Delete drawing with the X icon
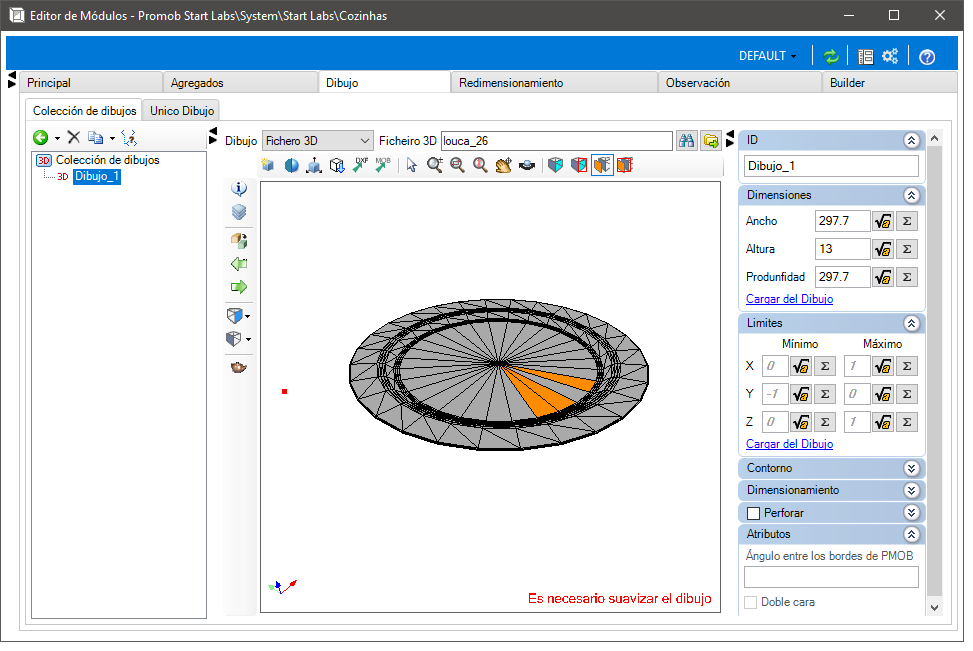 click(x=74, y=137)
